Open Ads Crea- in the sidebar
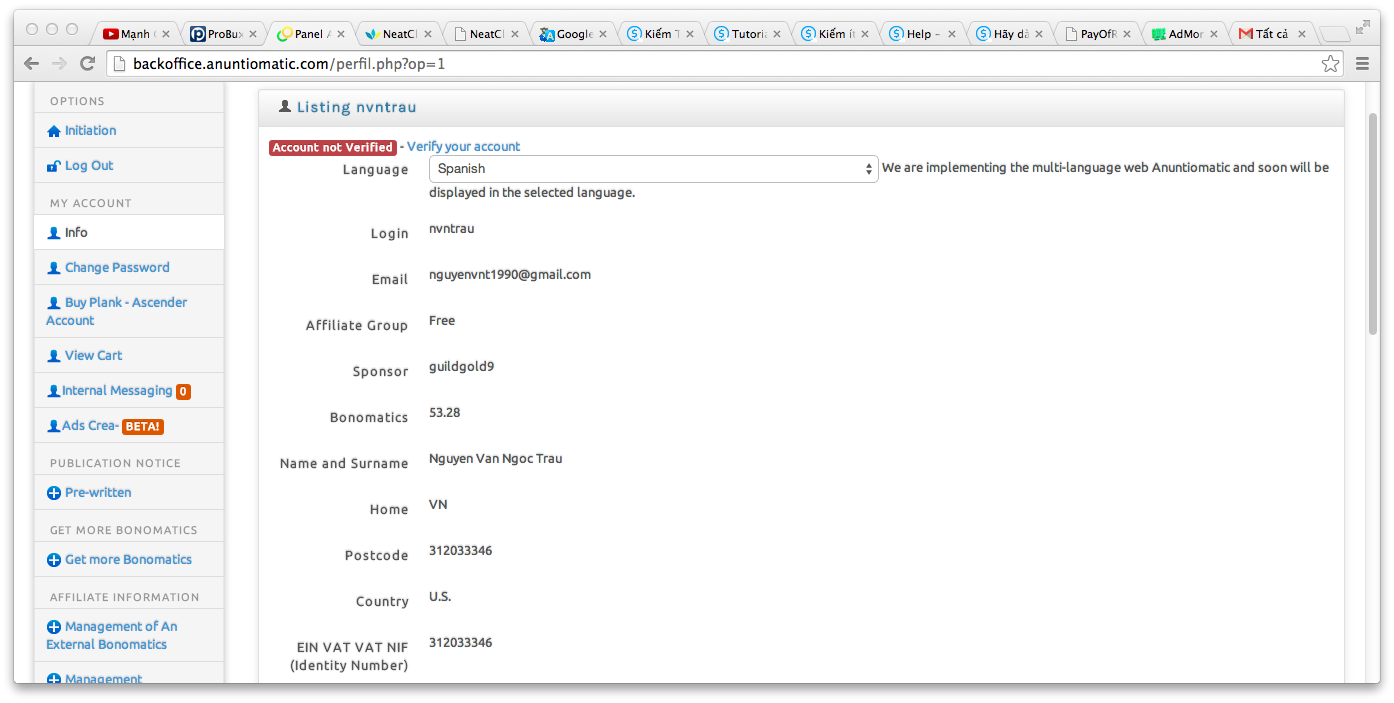The height and width of the screenshot is (703, 1394). [x=90, y=425]
